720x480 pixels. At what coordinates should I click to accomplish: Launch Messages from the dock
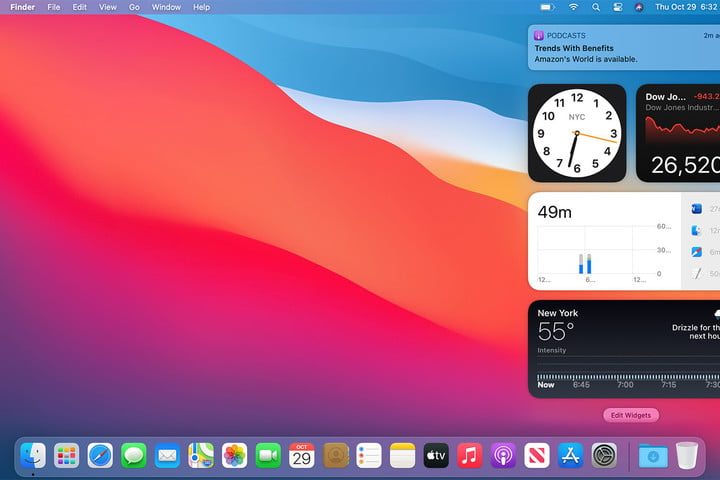134,456
